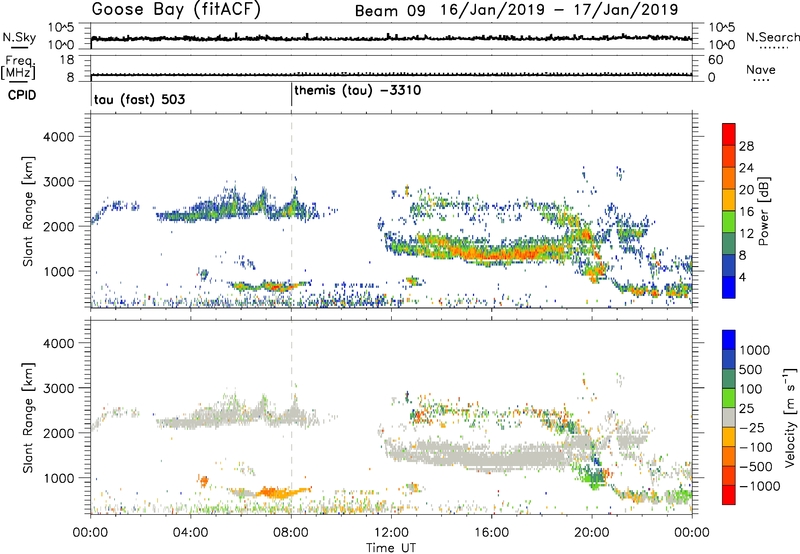Click 'Slant Range [km]' label of velocity panel
The width and height of the screenshot is (800, 554).
[x=28, y=417]
